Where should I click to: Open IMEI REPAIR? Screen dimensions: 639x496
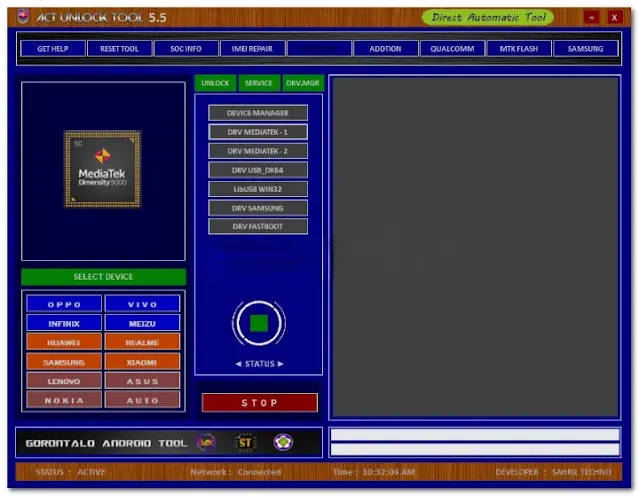pos(252,49)
